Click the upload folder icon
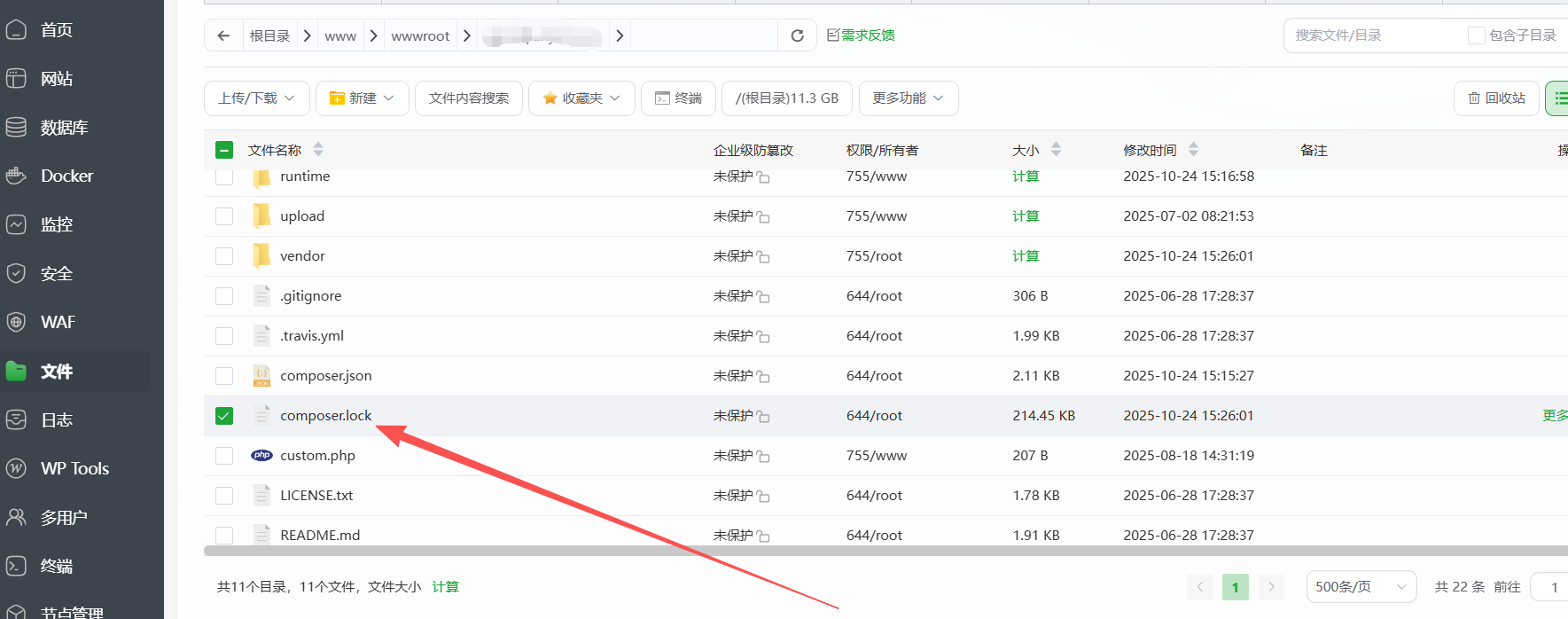 tap(261, 215)
